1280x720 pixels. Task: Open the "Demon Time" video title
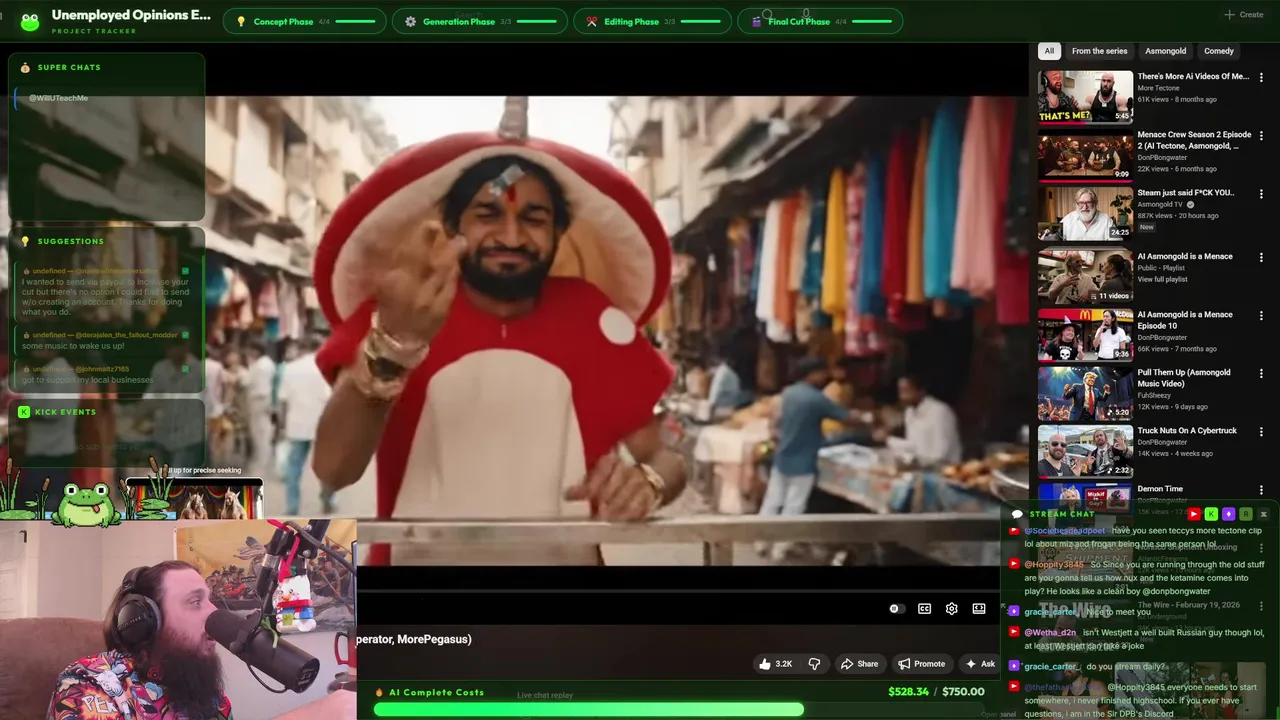pos(1160,489)
